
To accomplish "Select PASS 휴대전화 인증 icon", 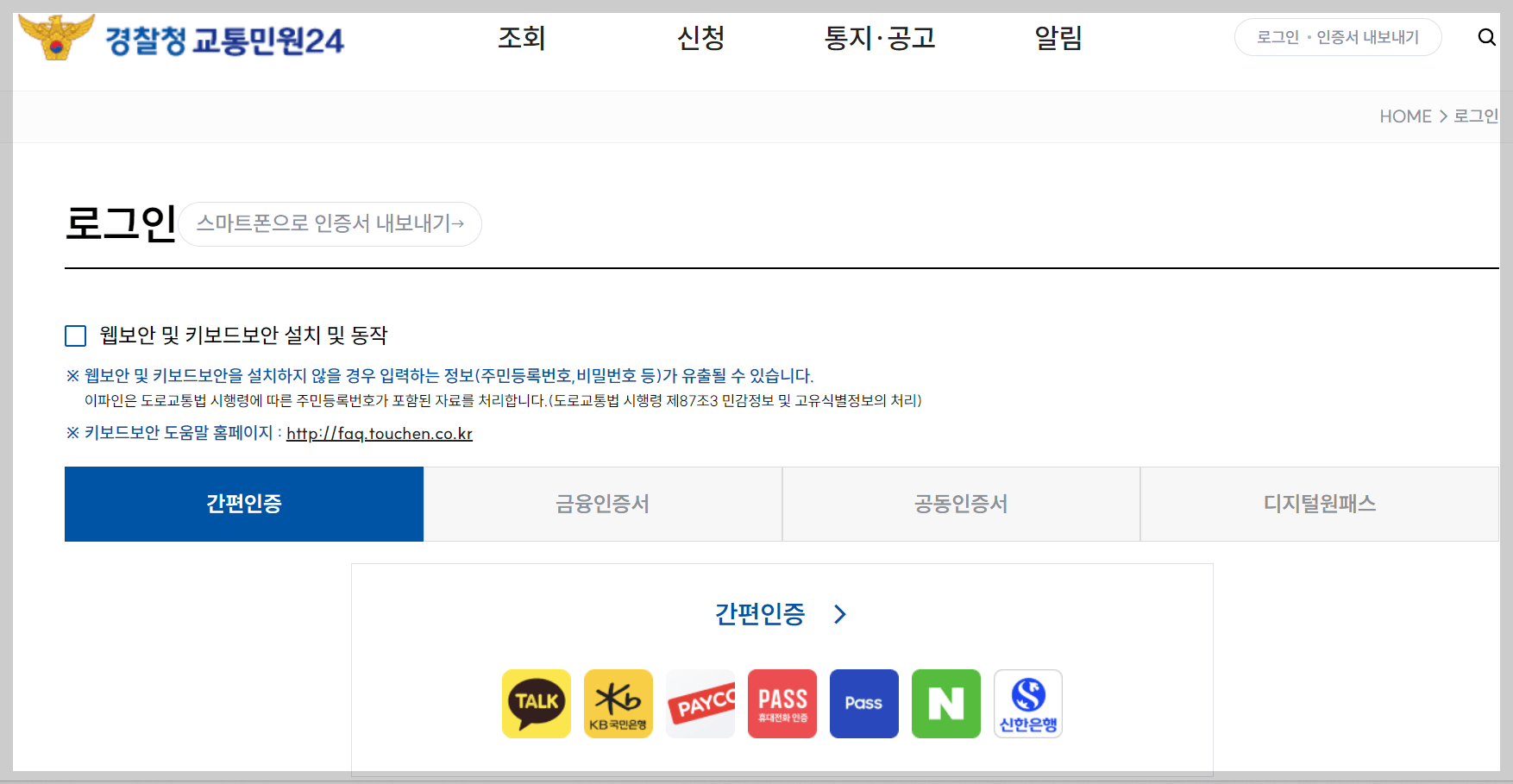I will pos(782,703).
